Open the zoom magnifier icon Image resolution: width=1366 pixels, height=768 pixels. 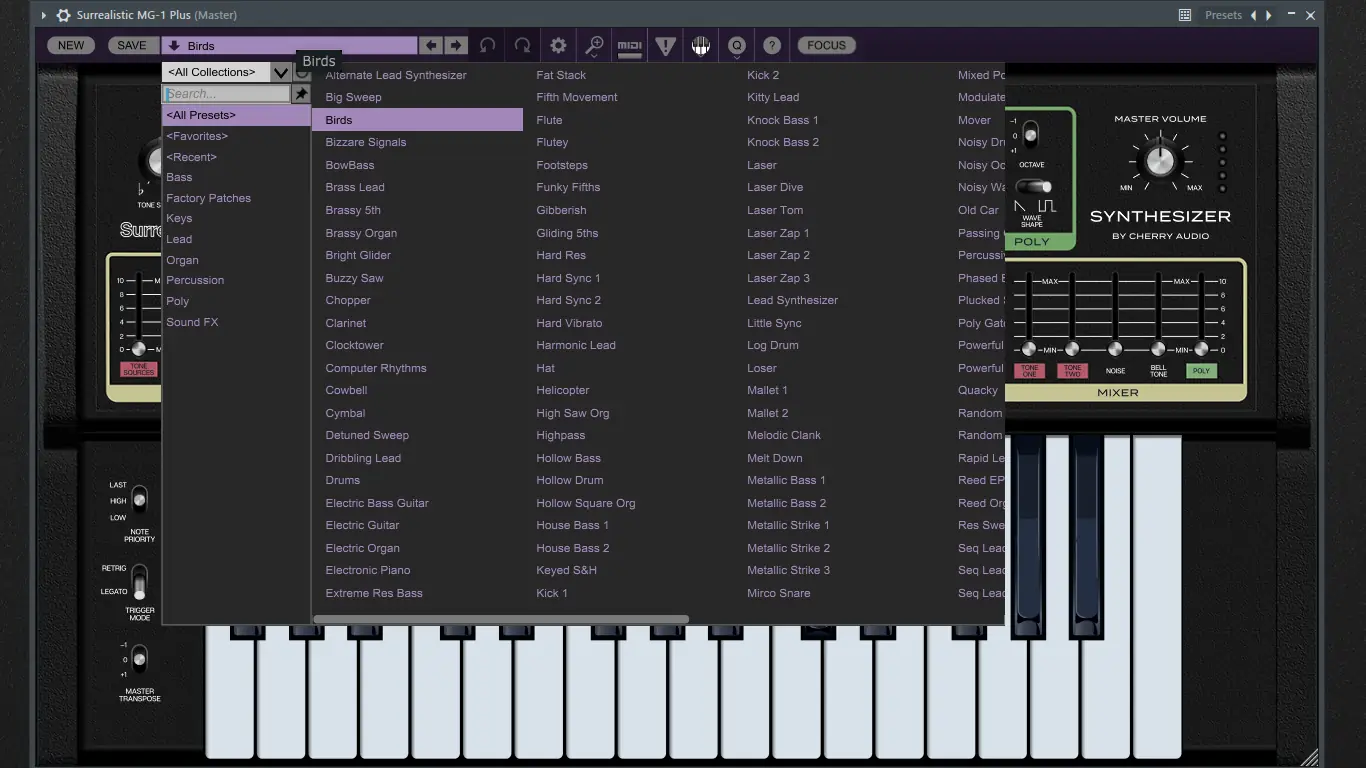click(x=594, y=45)
